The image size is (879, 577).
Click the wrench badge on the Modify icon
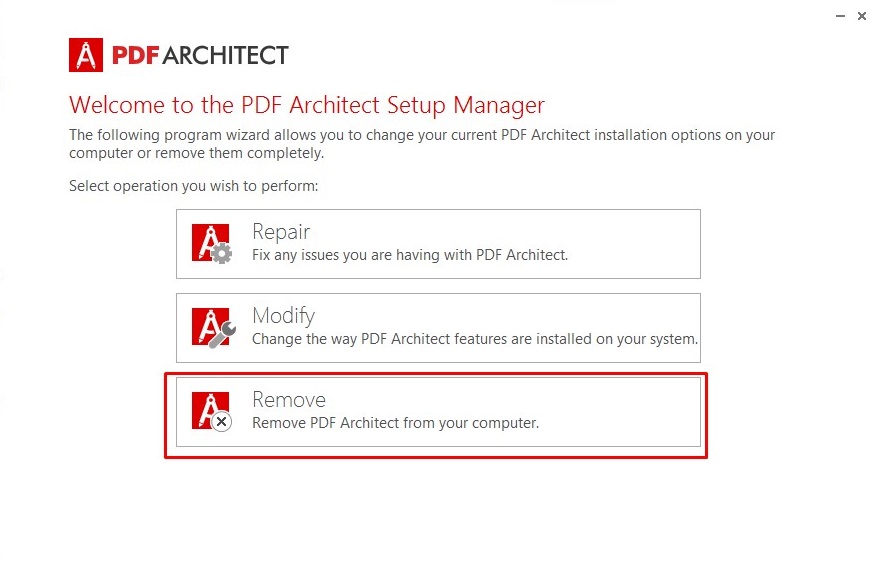point(223,335)
